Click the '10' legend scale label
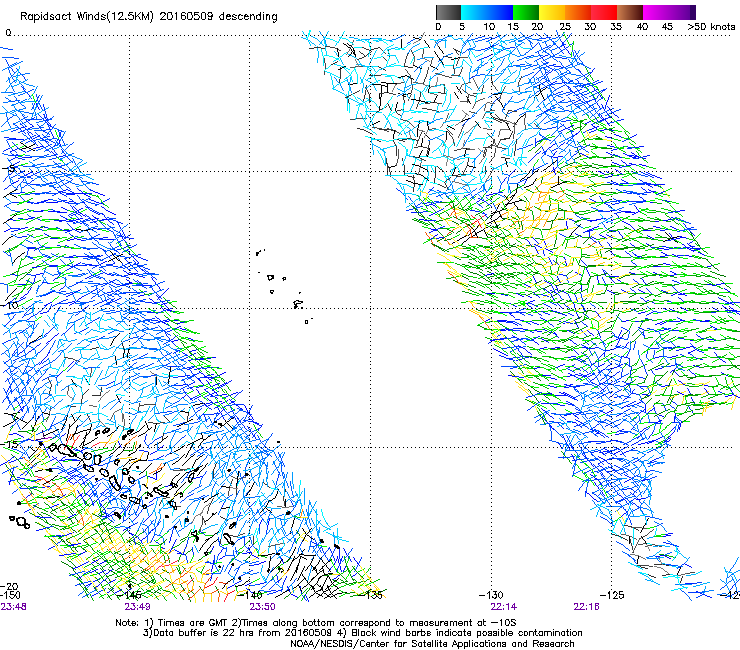Screen dimensions: 740x650 pyautogui.click(x=489, y=26)
